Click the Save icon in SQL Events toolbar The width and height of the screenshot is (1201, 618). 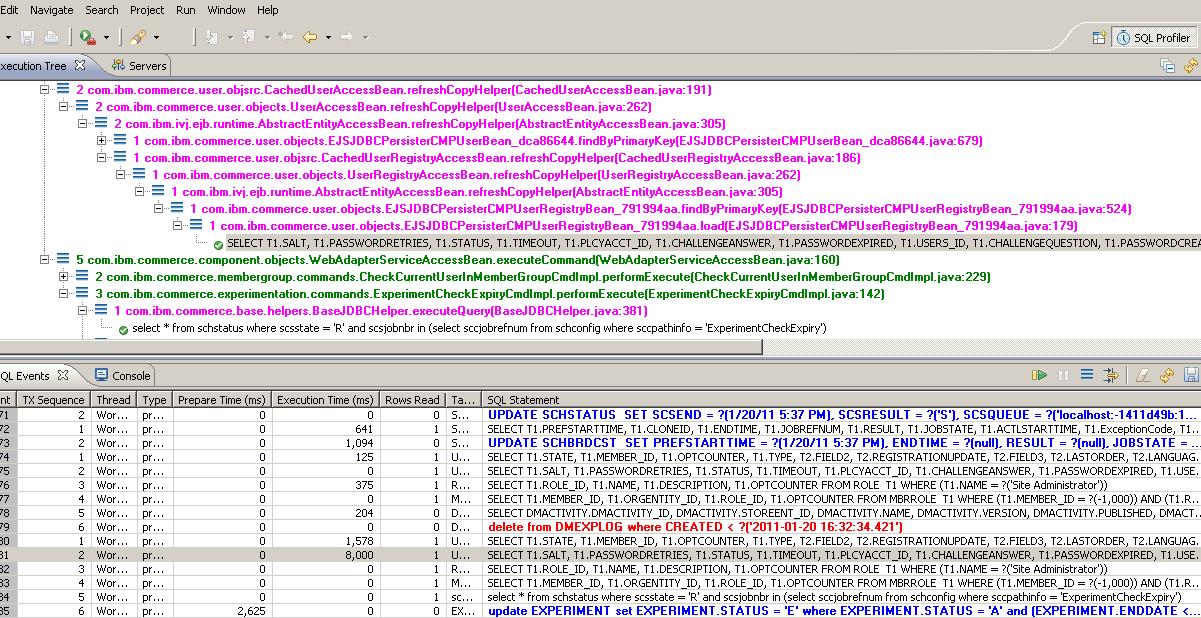point(1190,375)
